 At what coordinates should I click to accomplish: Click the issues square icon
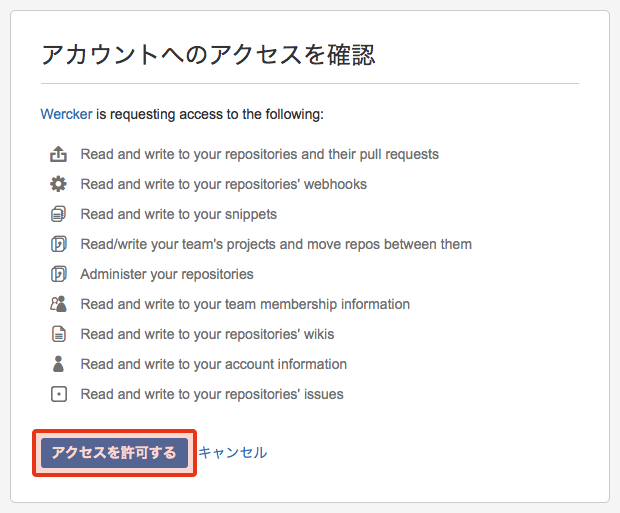pyautogui.click(x=58, y=394)
